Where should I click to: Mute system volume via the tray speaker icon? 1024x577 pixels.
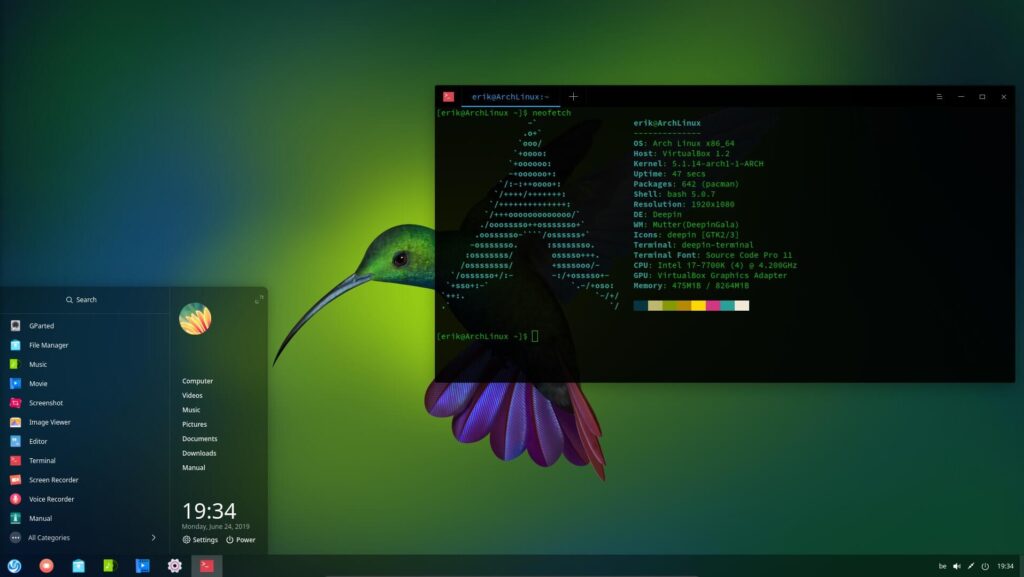(957, 565)
